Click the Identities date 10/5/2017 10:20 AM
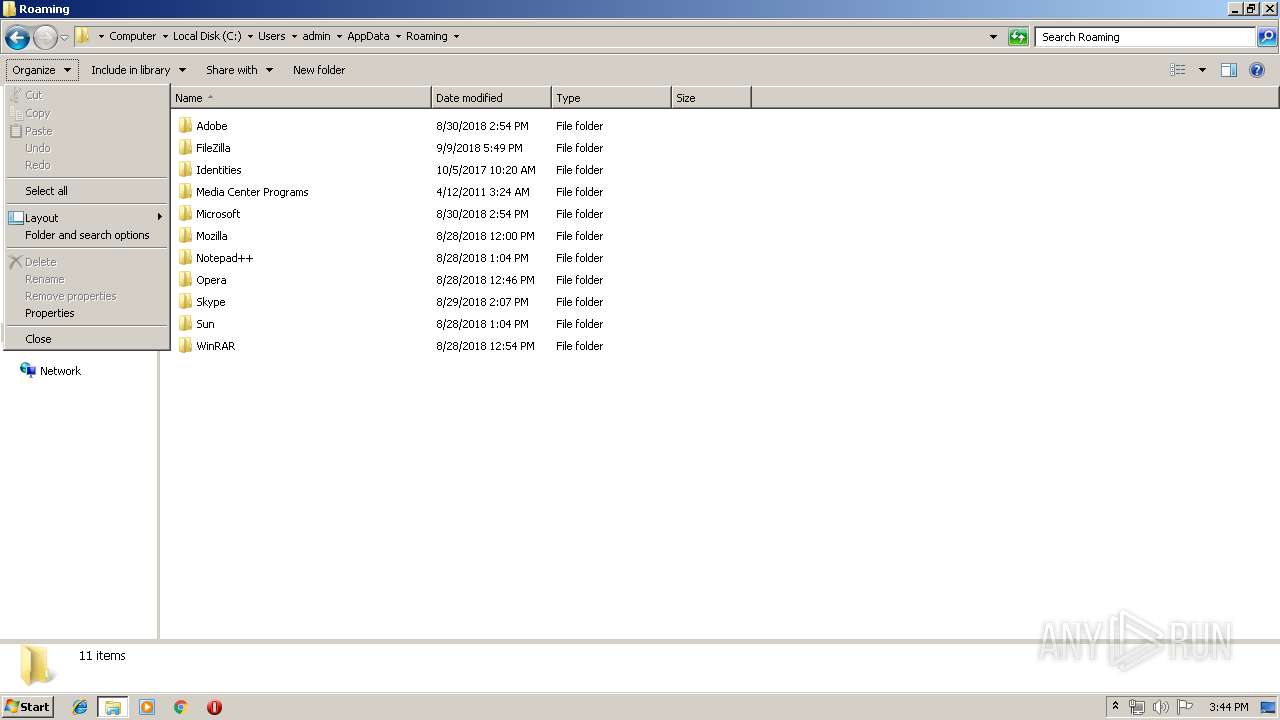Image resolution: width=1280 pixels, height=720 pixels. (486, 170)
